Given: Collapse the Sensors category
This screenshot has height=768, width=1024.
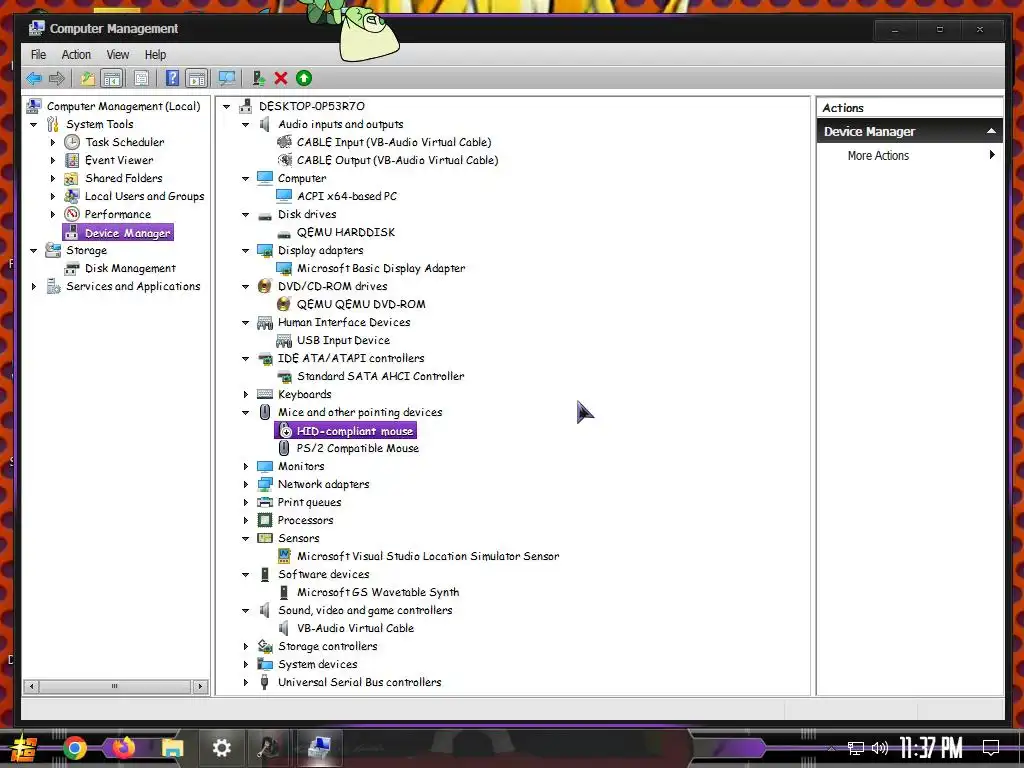Looking at the screenshot, I should tap(246, 539).
